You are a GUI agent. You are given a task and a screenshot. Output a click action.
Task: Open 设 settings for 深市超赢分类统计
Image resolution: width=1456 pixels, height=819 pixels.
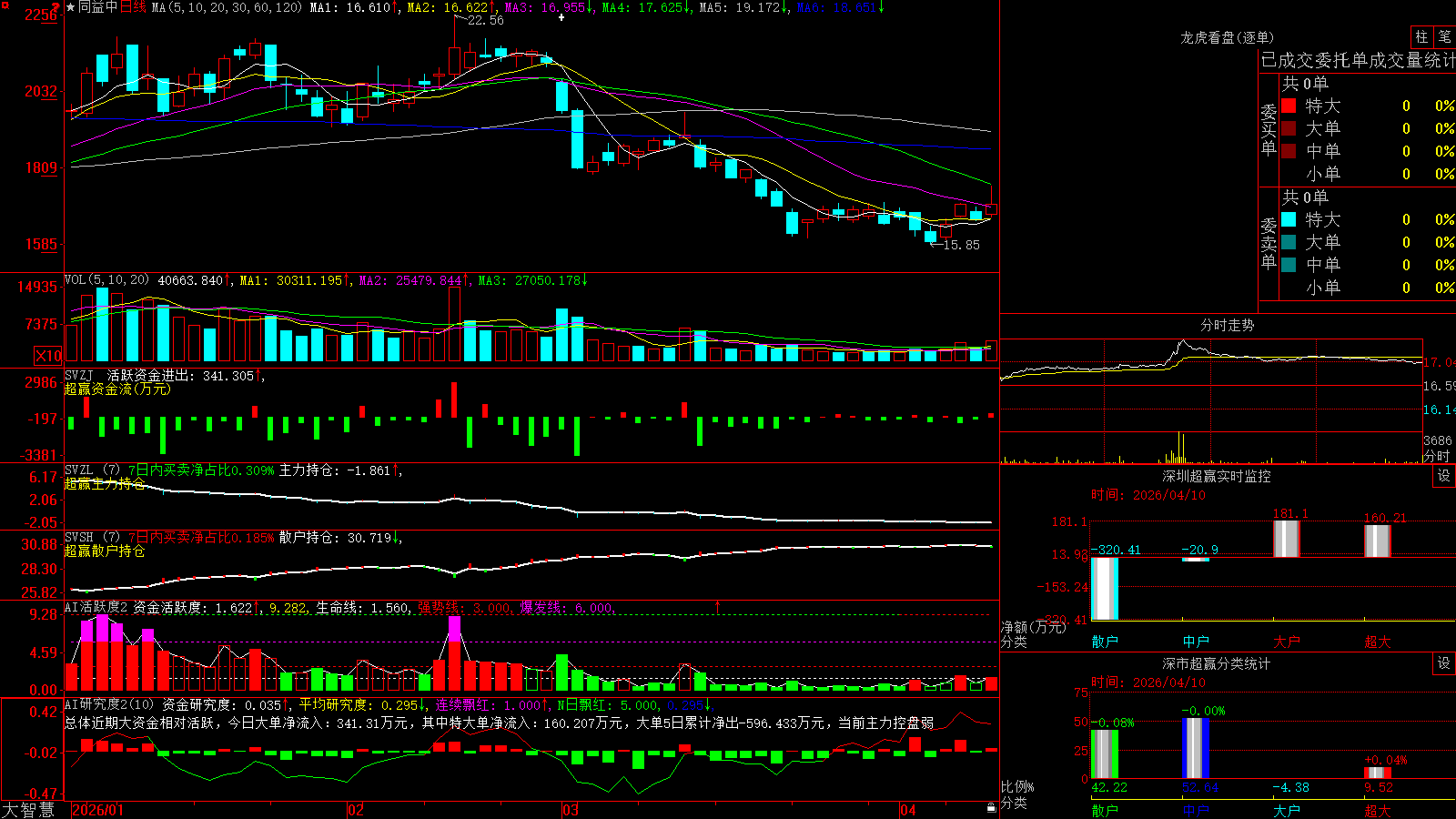(1444, 663)
